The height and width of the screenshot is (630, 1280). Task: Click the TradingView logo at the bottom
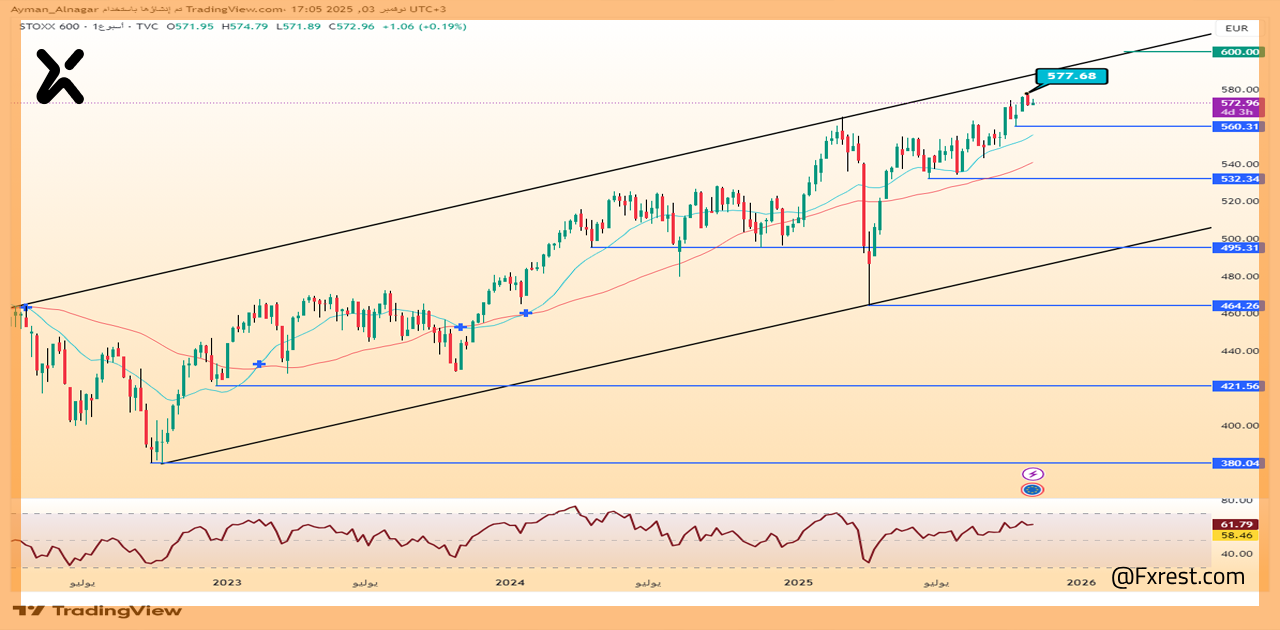pos(98,611)
